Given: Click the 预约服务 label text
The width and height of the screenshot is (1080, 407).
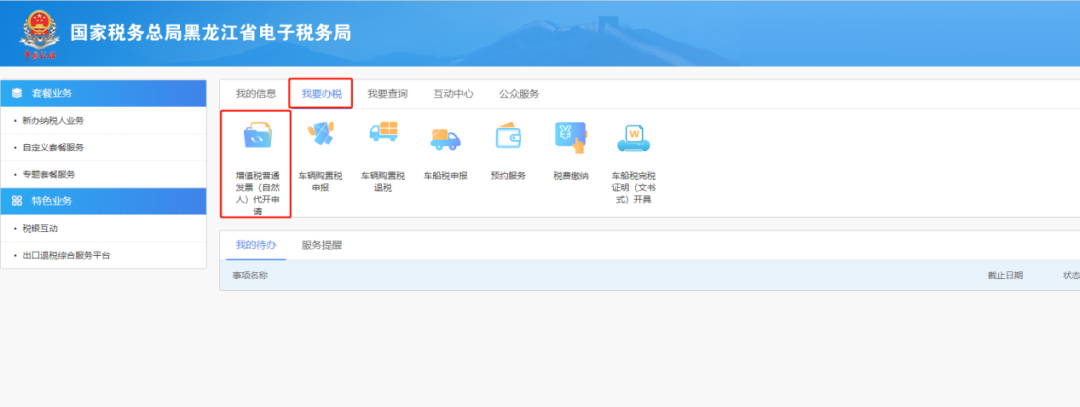Looking at the screenshot, I should click(508, 176).
